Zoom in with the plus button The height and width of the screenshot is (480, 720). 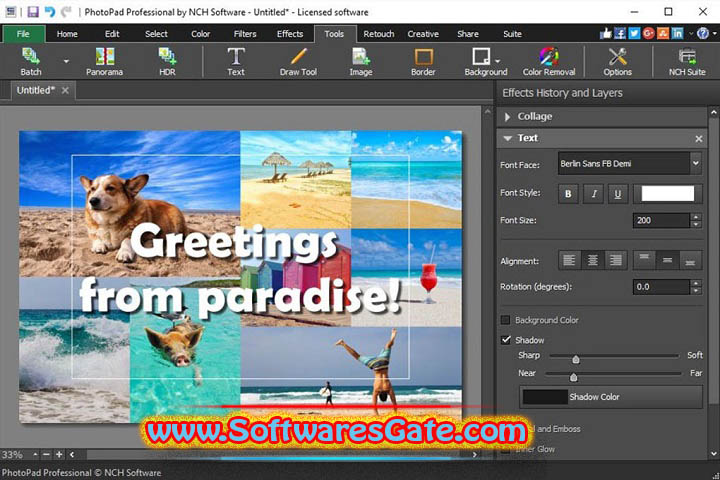pos(59,455)
